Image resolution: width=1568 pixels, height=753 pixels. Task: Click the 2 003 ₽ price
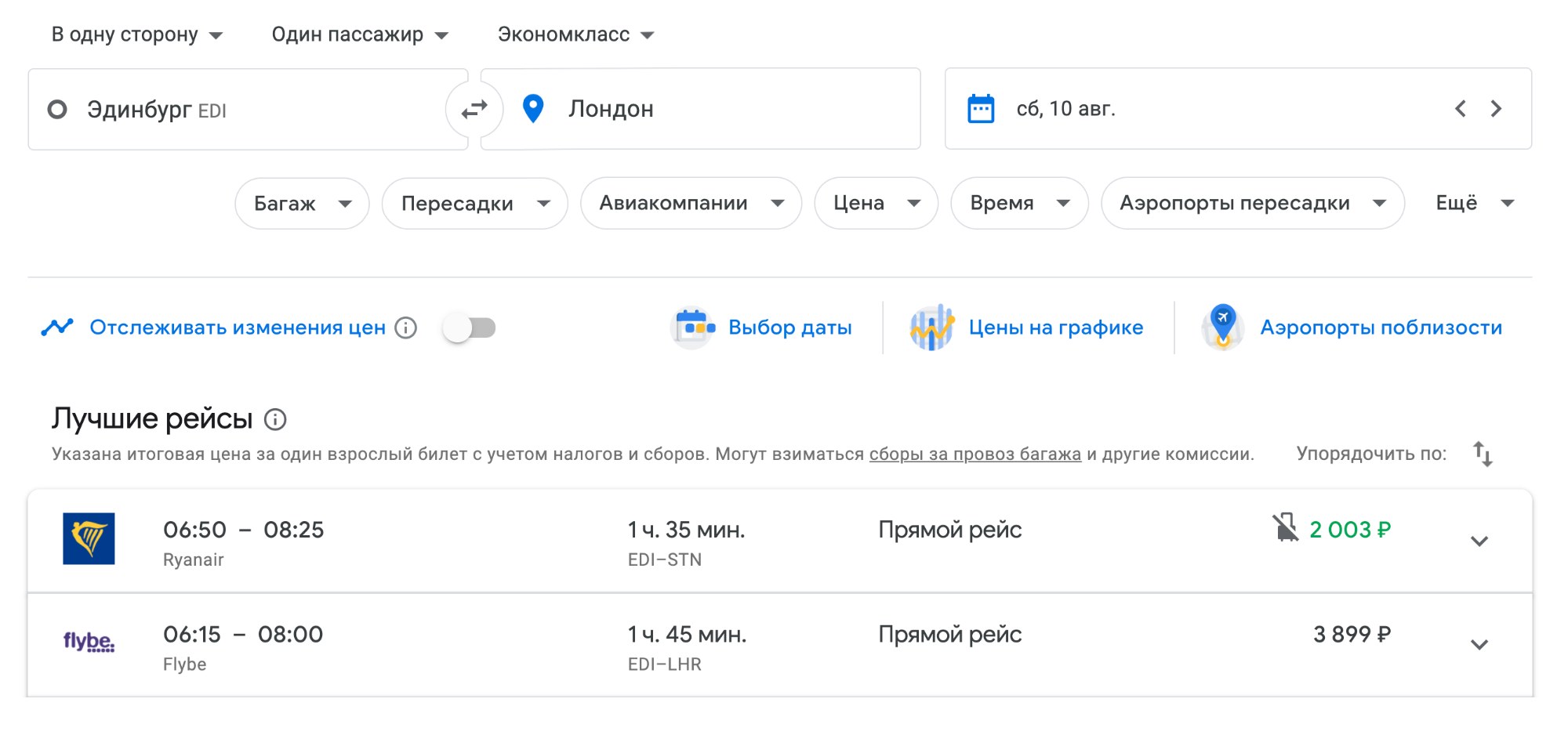coord(1350,530)
